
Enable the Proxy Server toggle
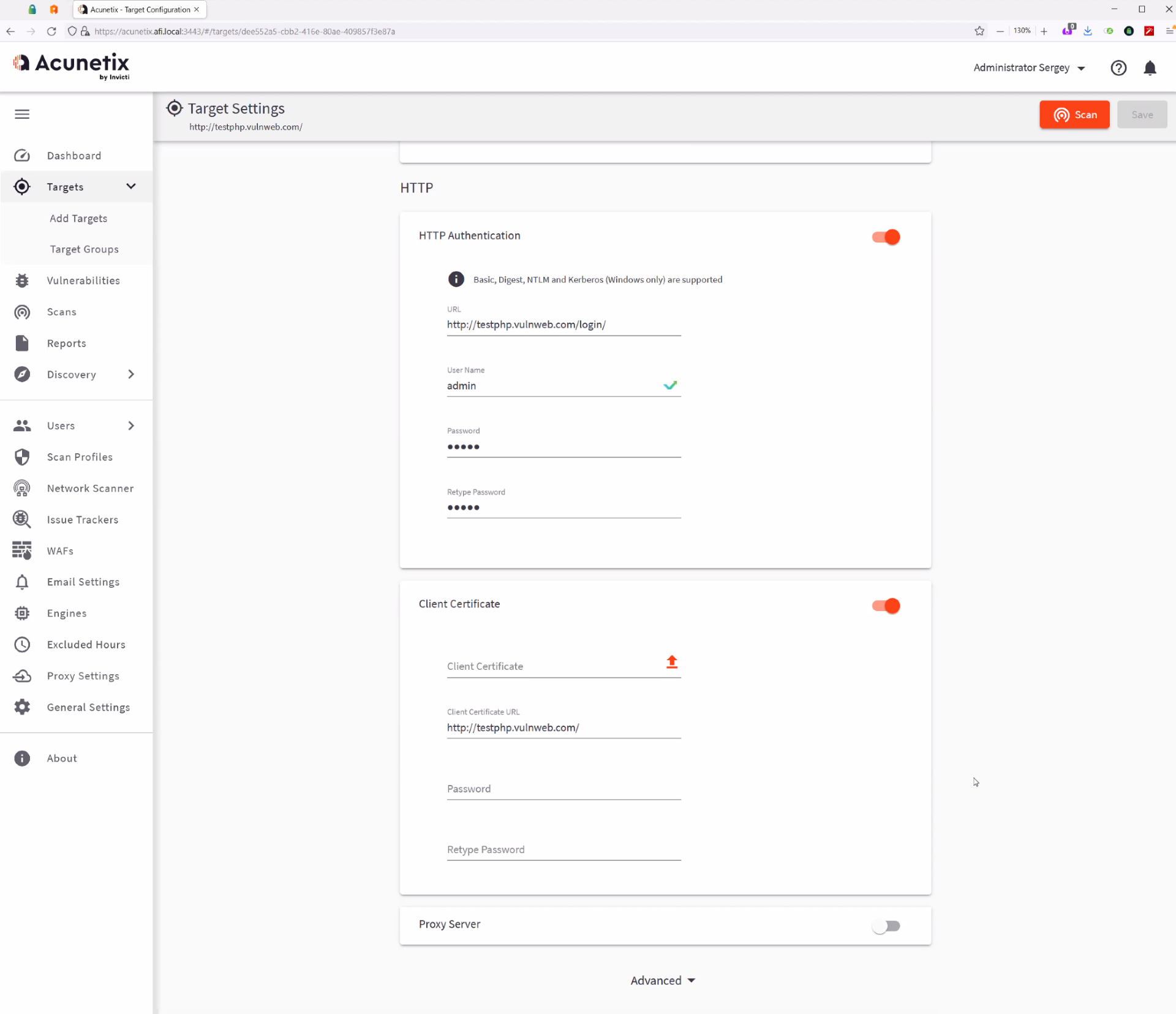(886, 926)
